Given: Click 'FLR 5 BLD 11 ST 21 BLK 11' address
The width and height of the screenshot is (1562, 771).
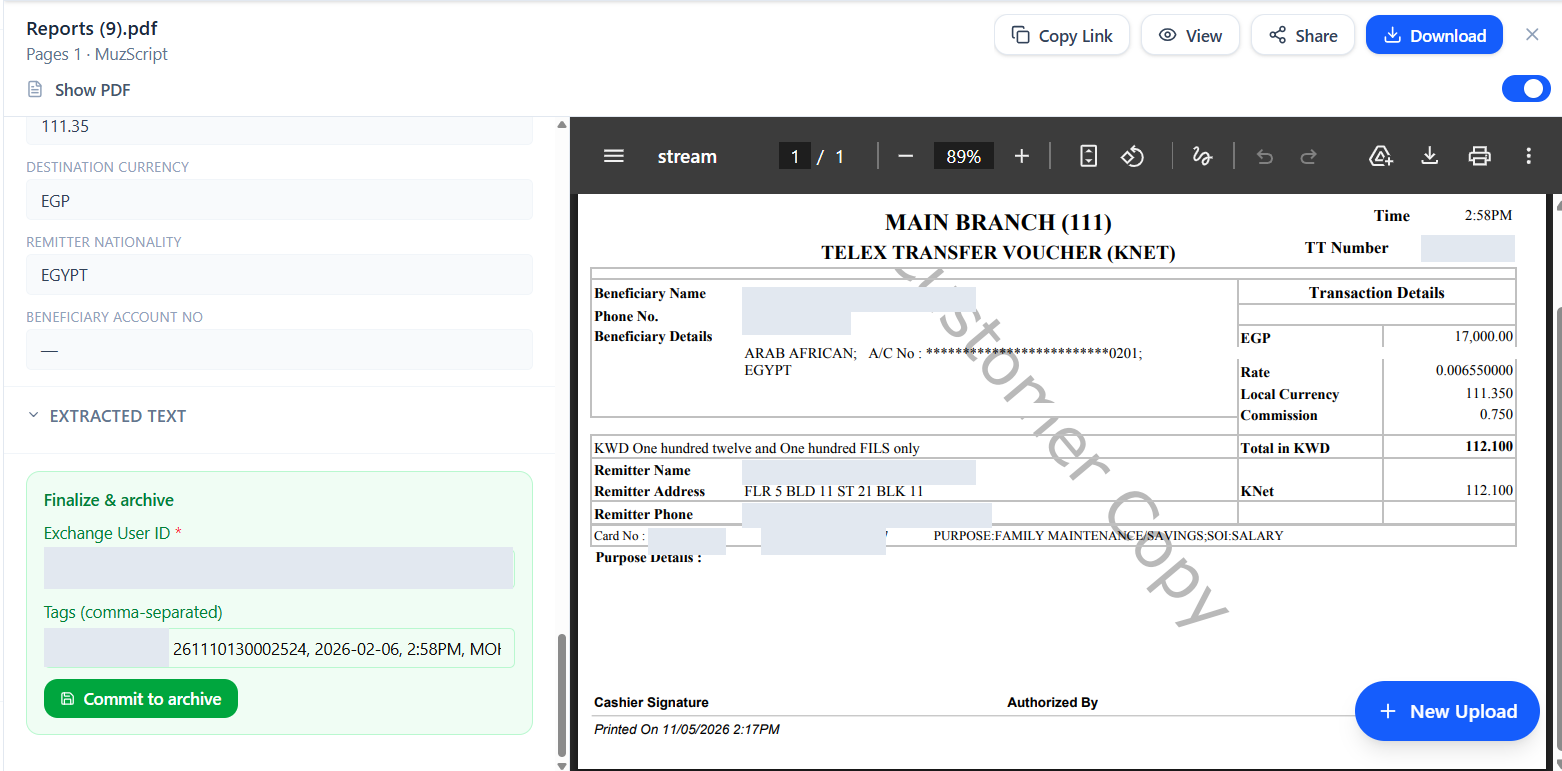Looking at the screenshot, I should (834, 491).
